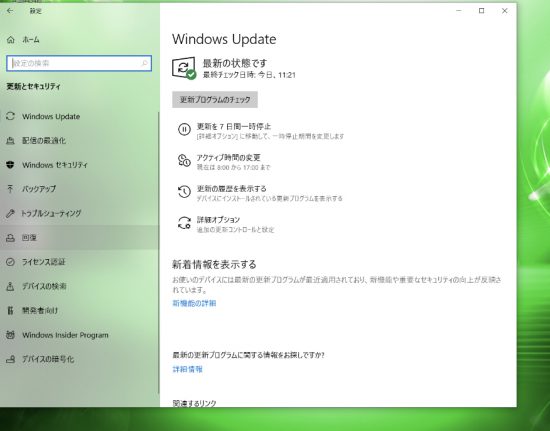The image size is (550, 431).
Task: Open the ホーム home icon
Action: coord(11,40)
